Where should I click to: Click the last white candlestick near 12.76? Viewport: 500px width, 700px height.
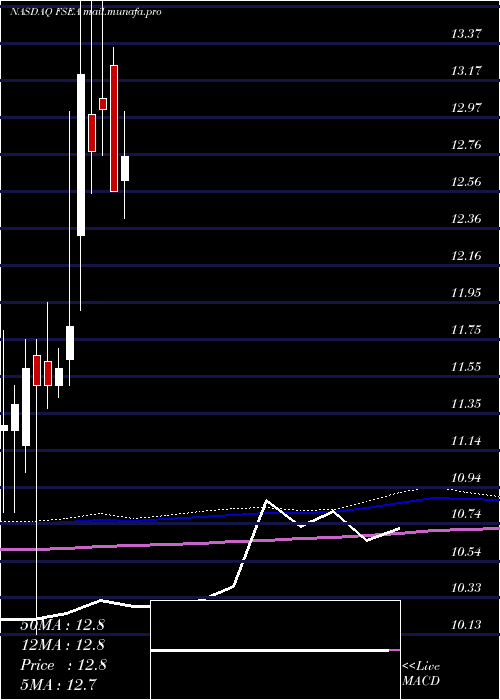tap(125, 168)
